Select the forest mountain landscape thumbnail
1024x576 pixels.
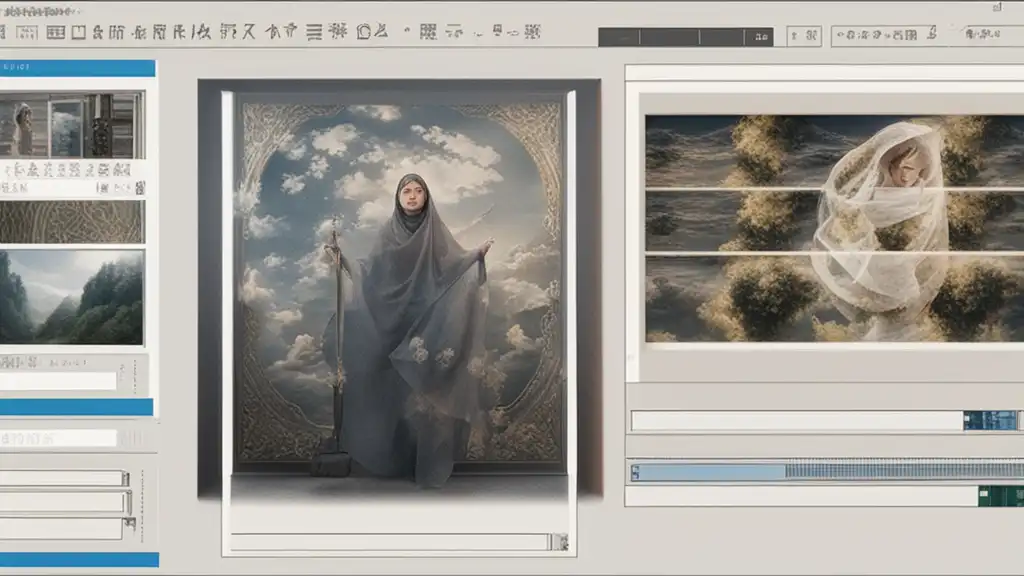pyautogui.click(x=71, y=297)
